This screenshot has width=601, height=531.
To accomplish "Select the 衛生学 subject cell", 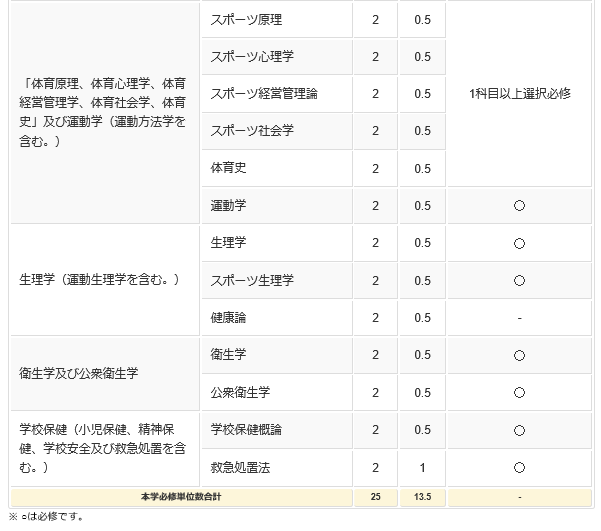I will pyautogui.click(x=277, y=355).
